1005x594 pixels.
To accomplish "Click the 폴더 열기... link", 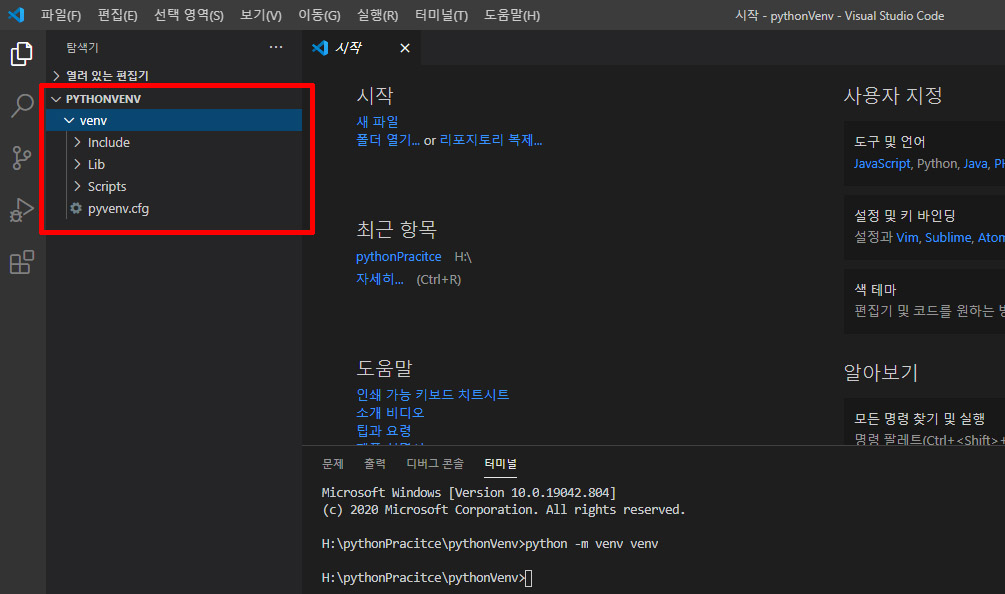I will pos(388,140).
